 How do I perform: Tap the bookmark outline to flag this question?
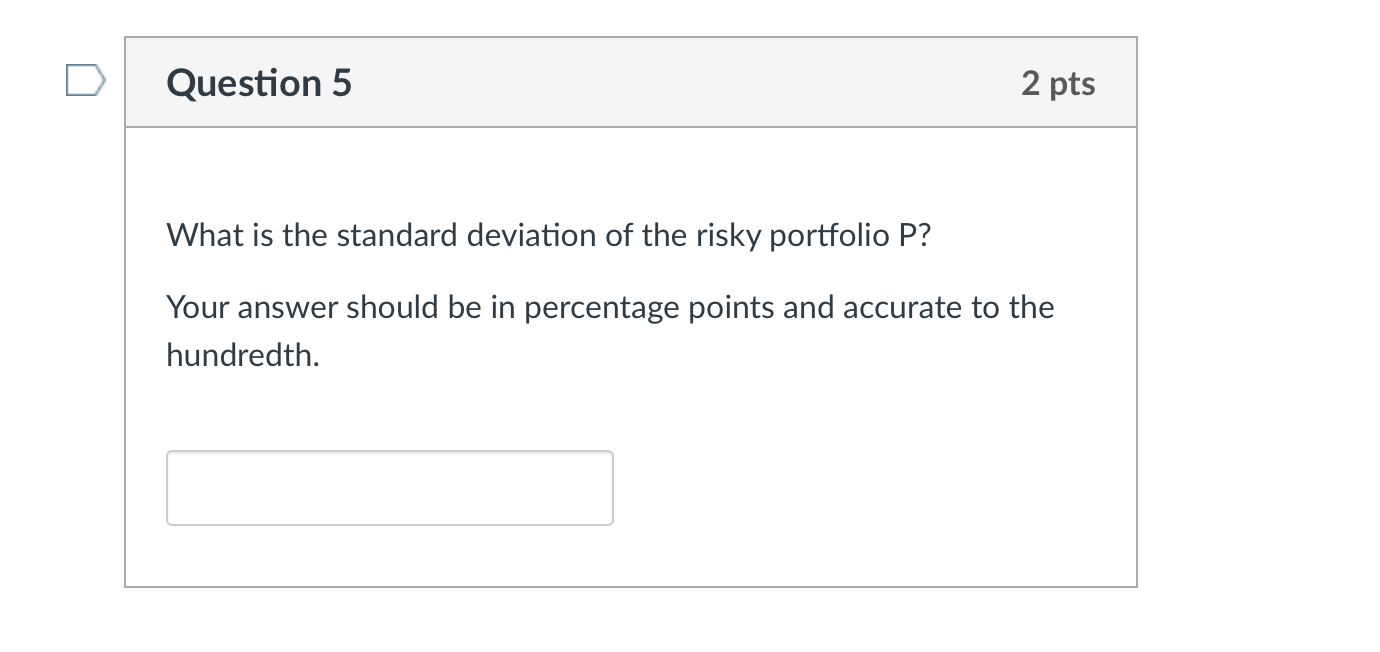[86, 82]
